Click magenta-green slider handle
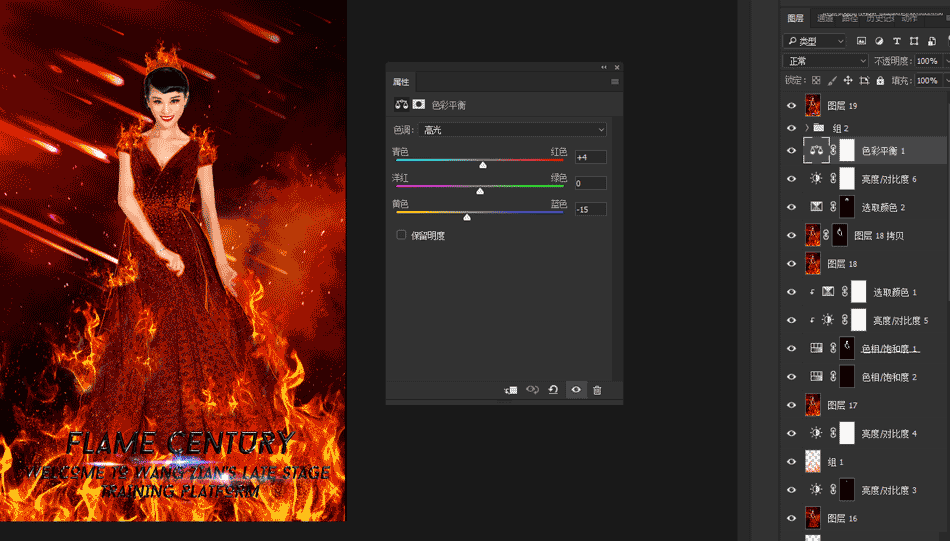 480,191
